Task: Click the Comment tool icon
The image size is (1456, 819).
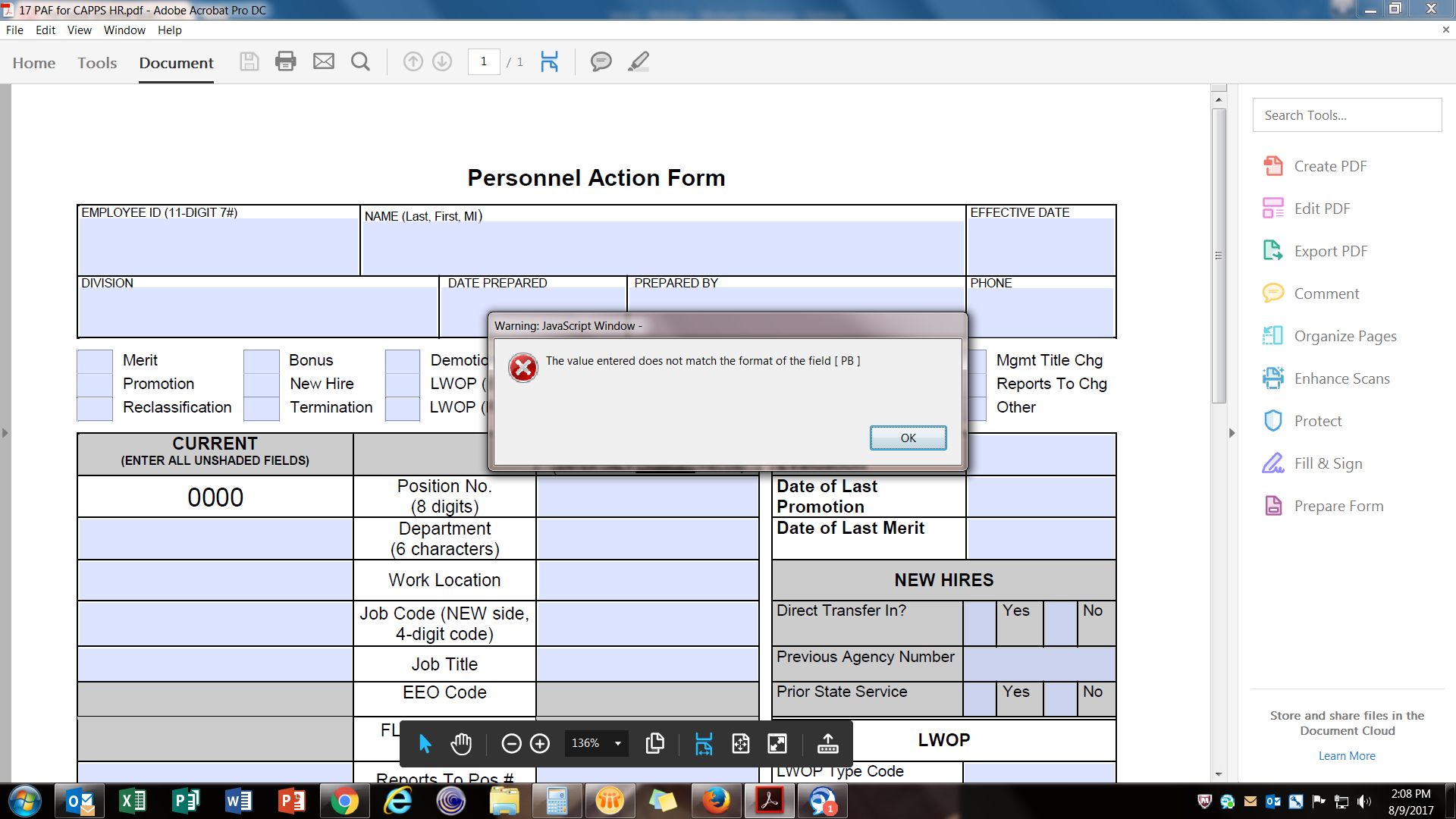Action: click(1275, 293)
